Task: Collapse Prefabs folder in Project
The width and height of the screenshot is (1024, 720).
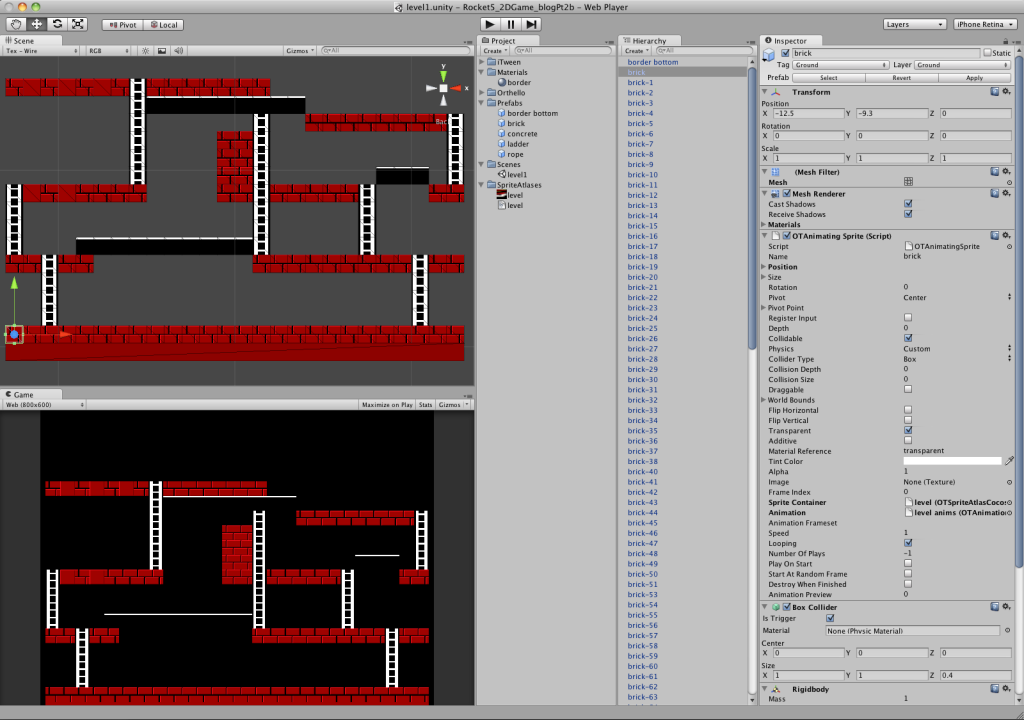Action: [482, 103]
